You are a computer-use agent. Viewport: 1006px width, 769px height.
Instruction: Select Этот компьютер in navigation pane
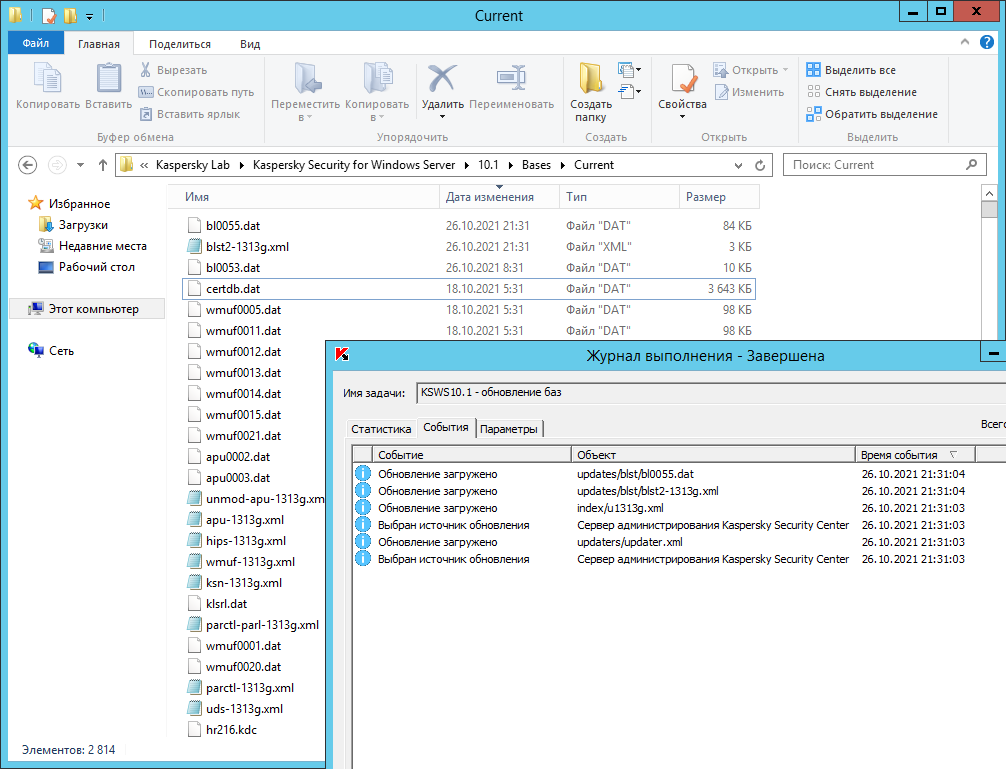93,309
